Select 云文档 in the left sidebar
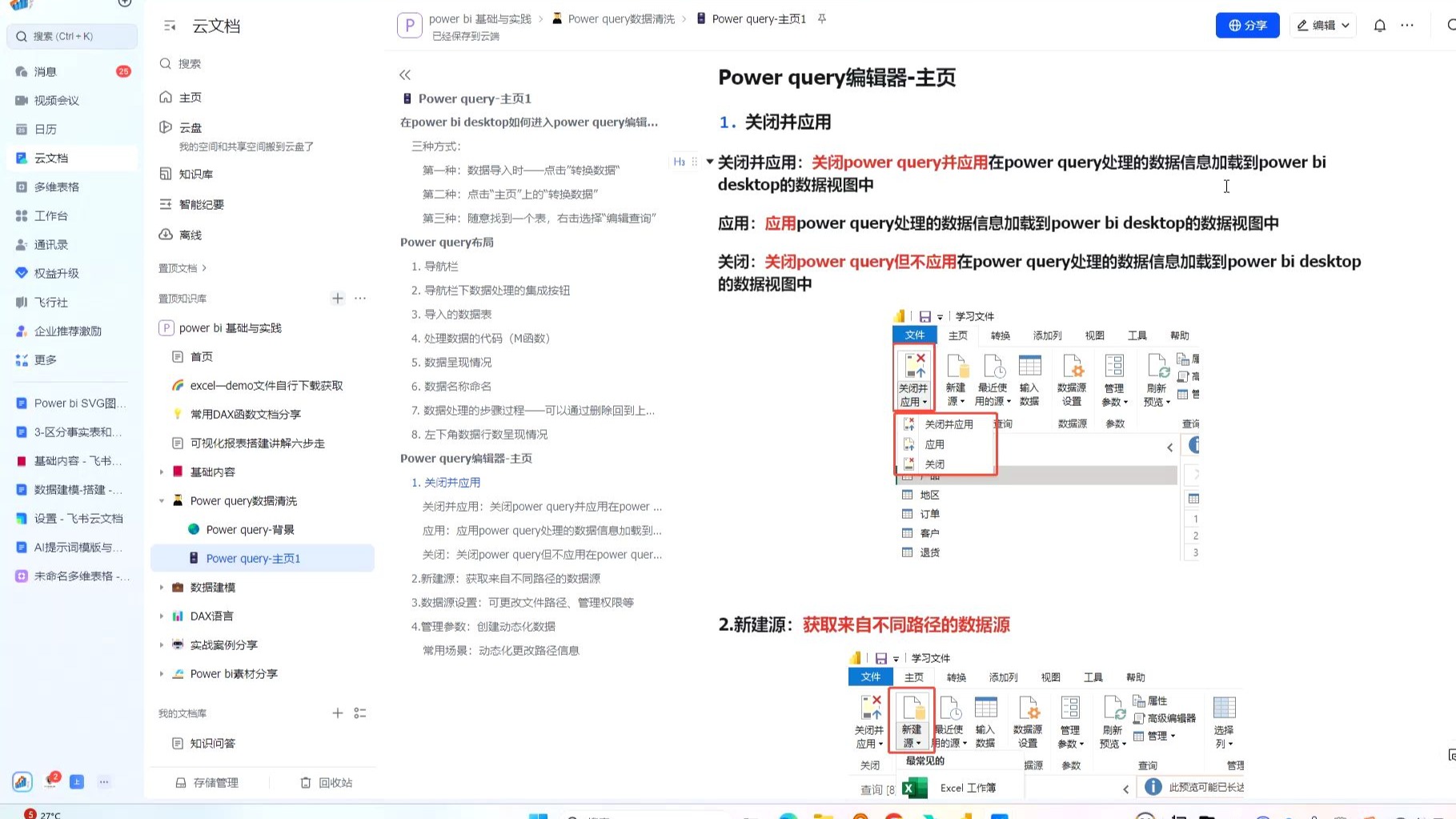This screenshot has width=1456, height=819. 72,158
